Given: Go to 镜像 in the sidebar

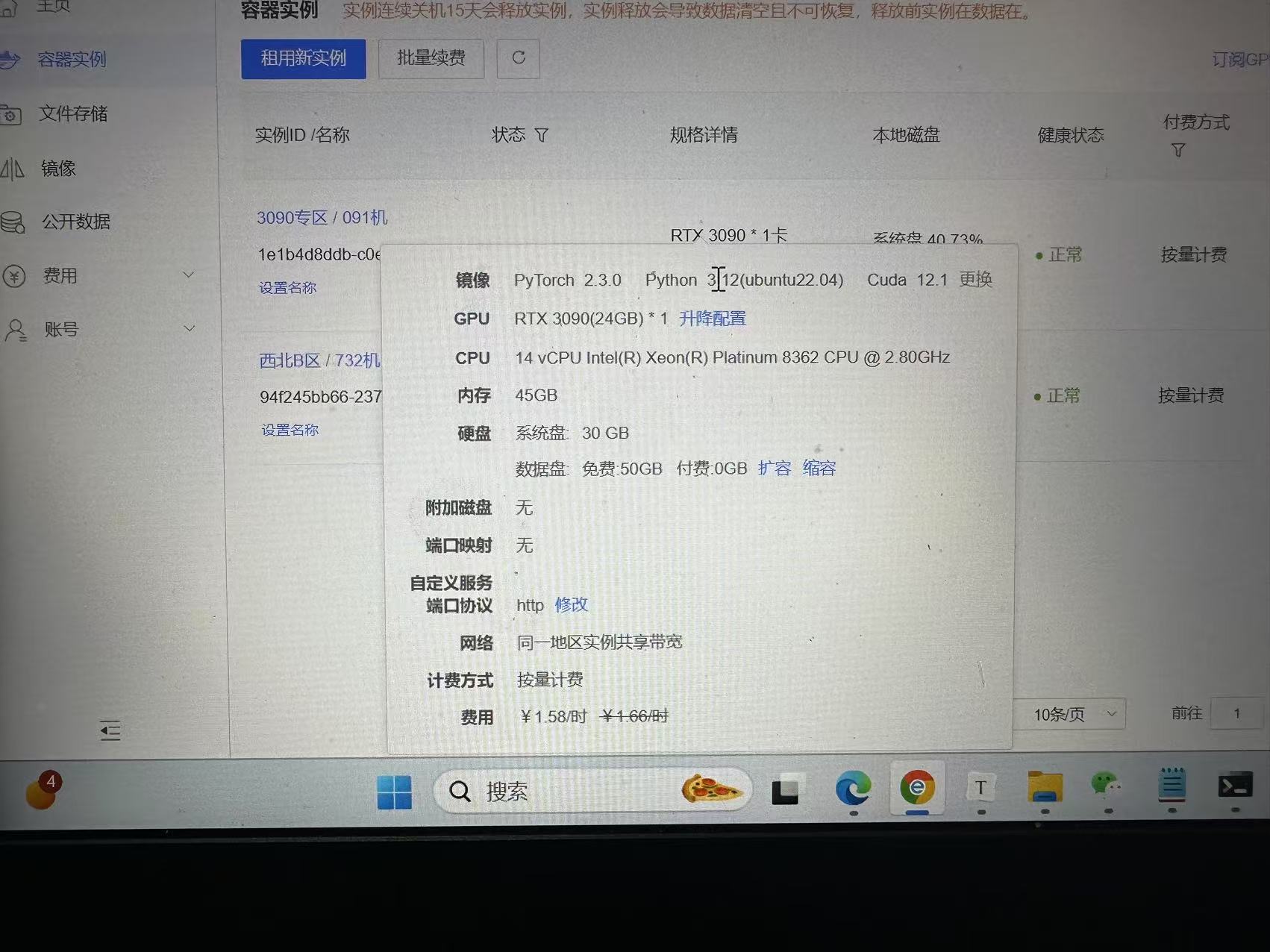Looking at the screenshot, I should tap(58, 169).
